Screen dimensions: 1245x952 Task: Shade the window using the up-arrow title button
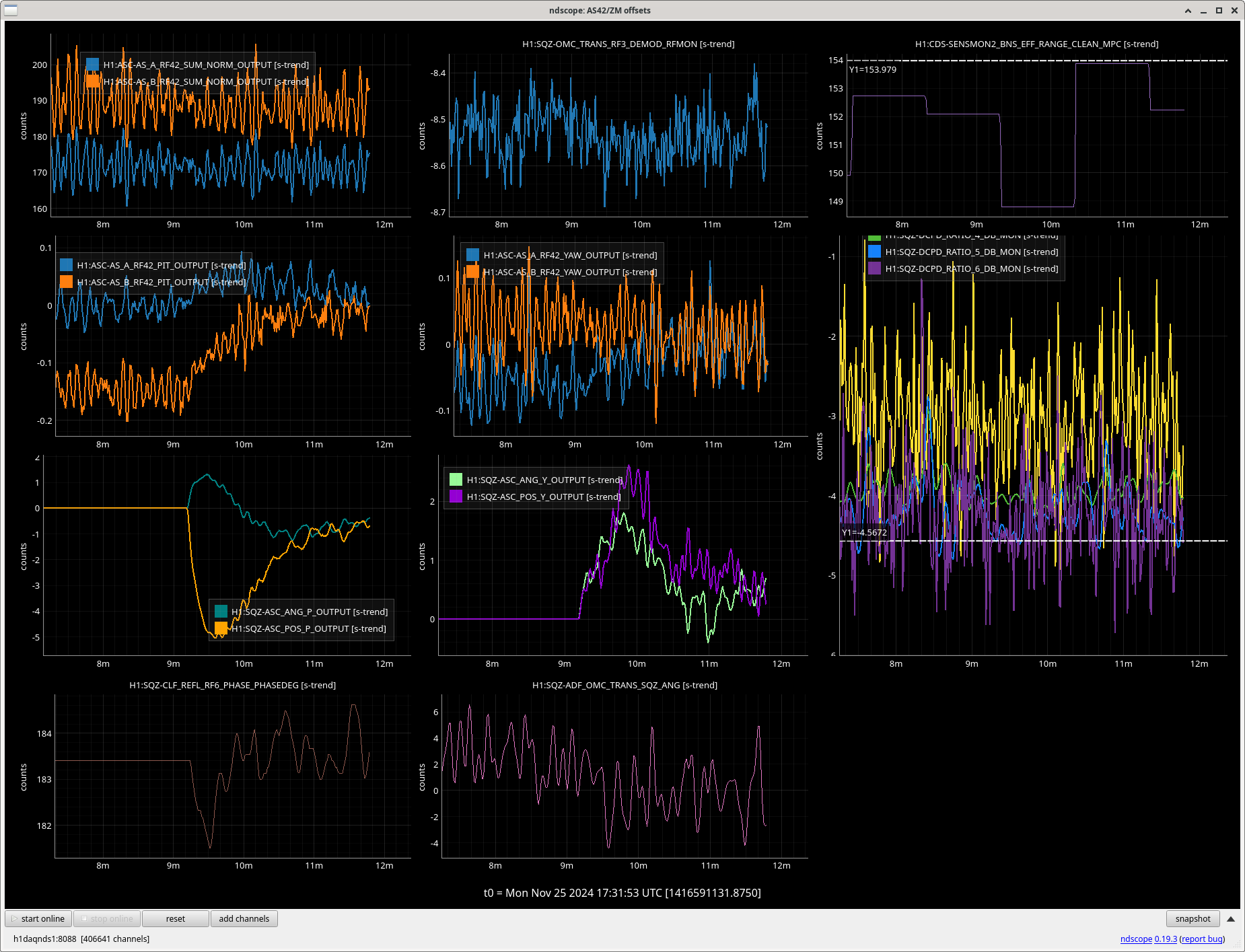(x=1188, y=10)
